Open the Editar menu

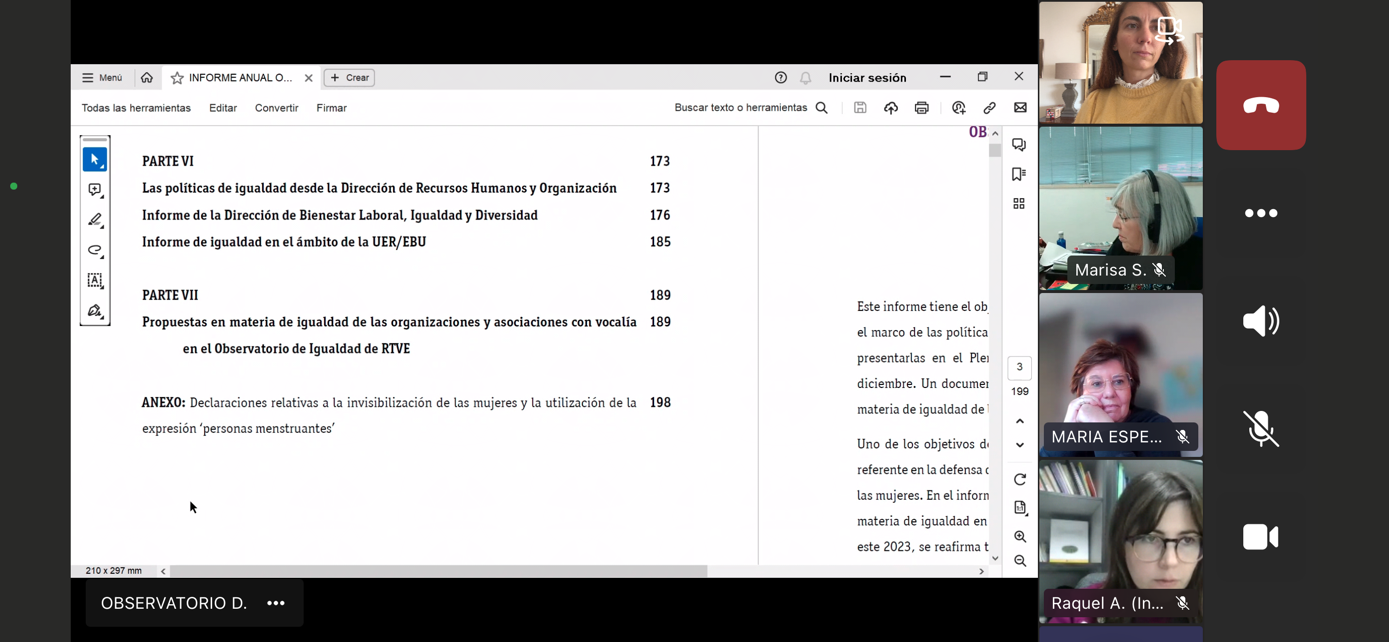(223, 108)
